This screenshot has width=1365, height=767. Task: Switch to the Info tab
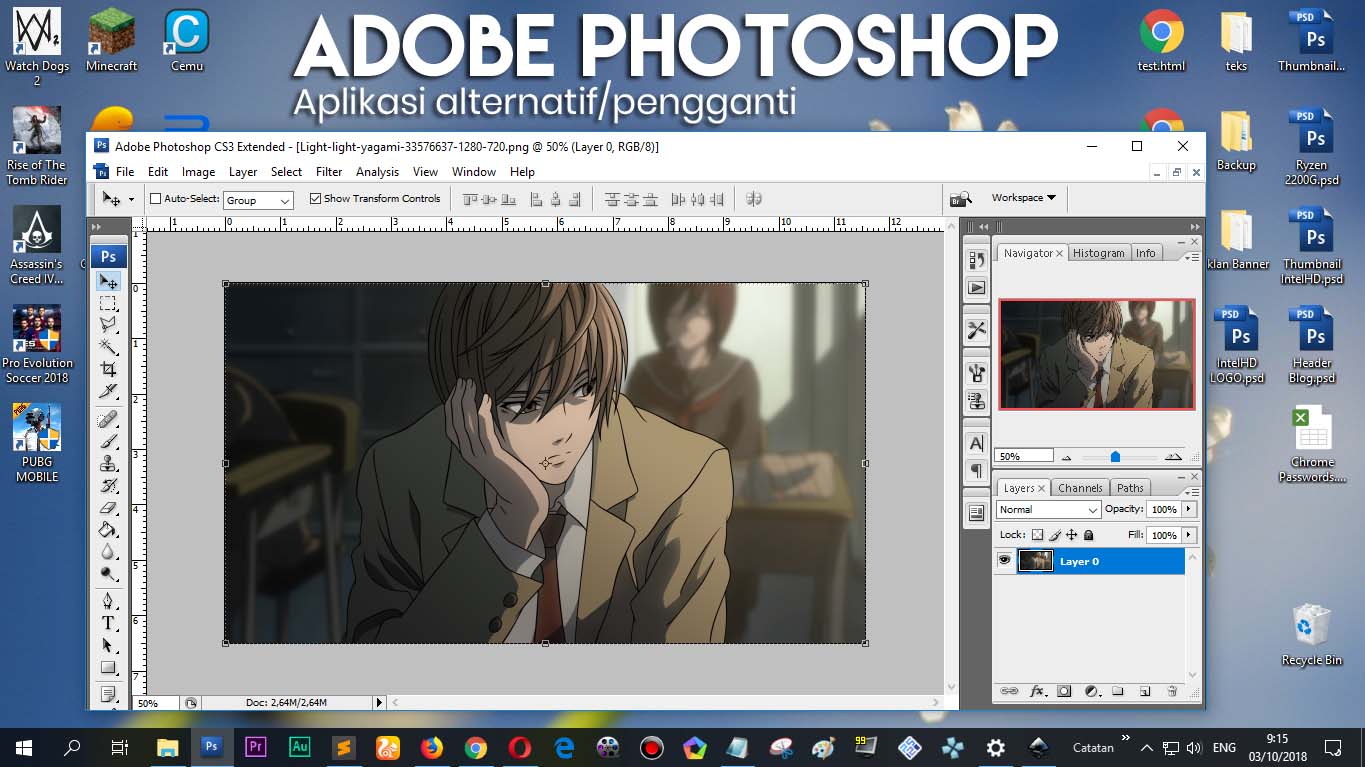1145,253
